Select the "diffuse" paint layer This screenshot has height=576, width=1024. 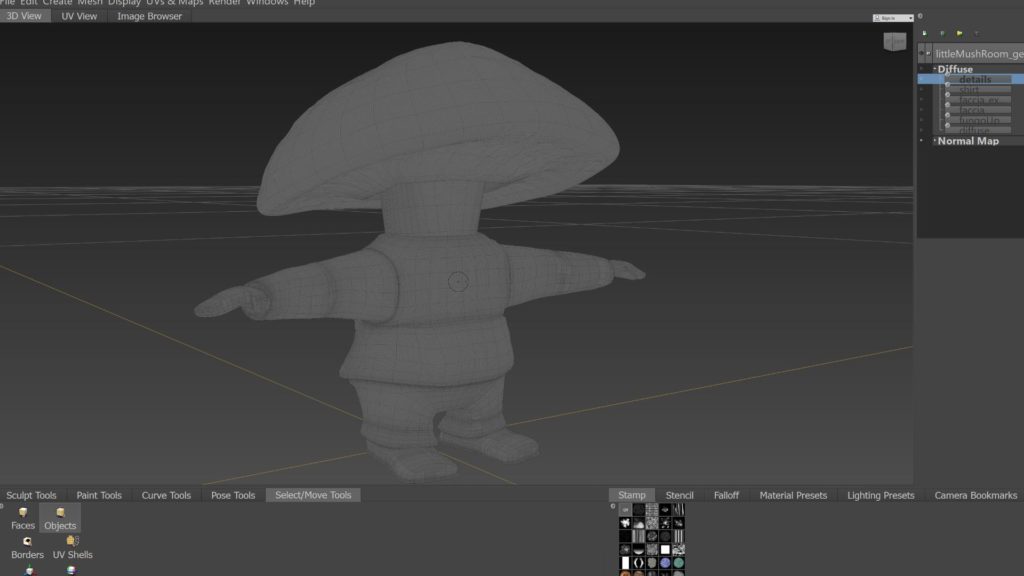[974, 130]
